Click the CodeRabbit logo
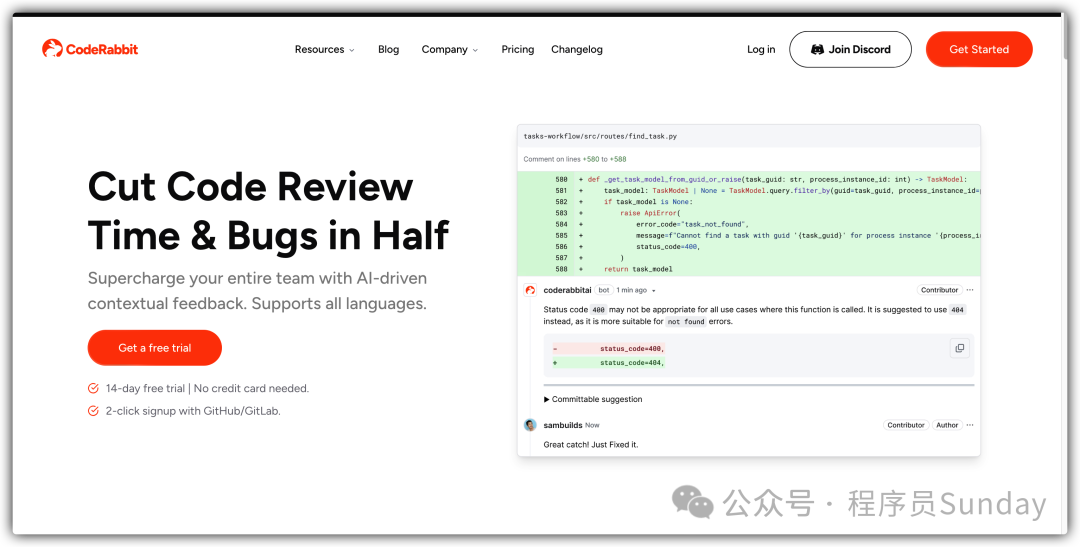This screenshot has height=547, width=1080. tap(90, 49)
